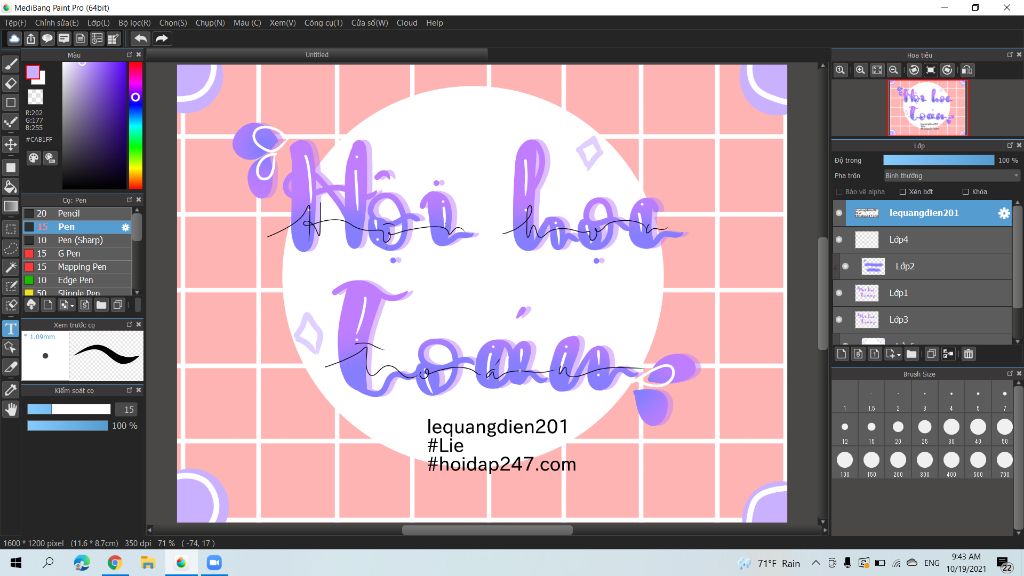Select the Move tool
This screenshot has height=576, width=1024.
pyautogui.click(x=10, y=144)
